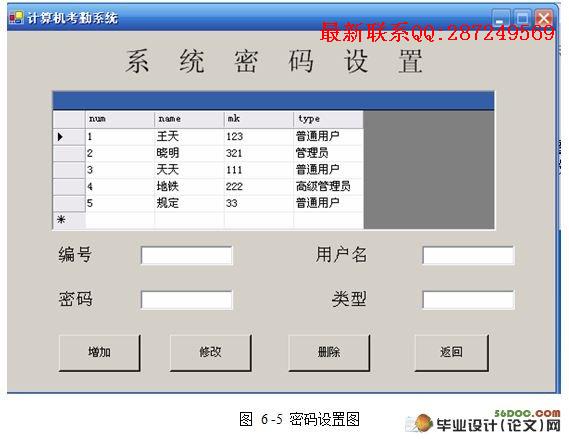Click num cell 5
This screenshot has height=439, width=569.
(120, 204)
